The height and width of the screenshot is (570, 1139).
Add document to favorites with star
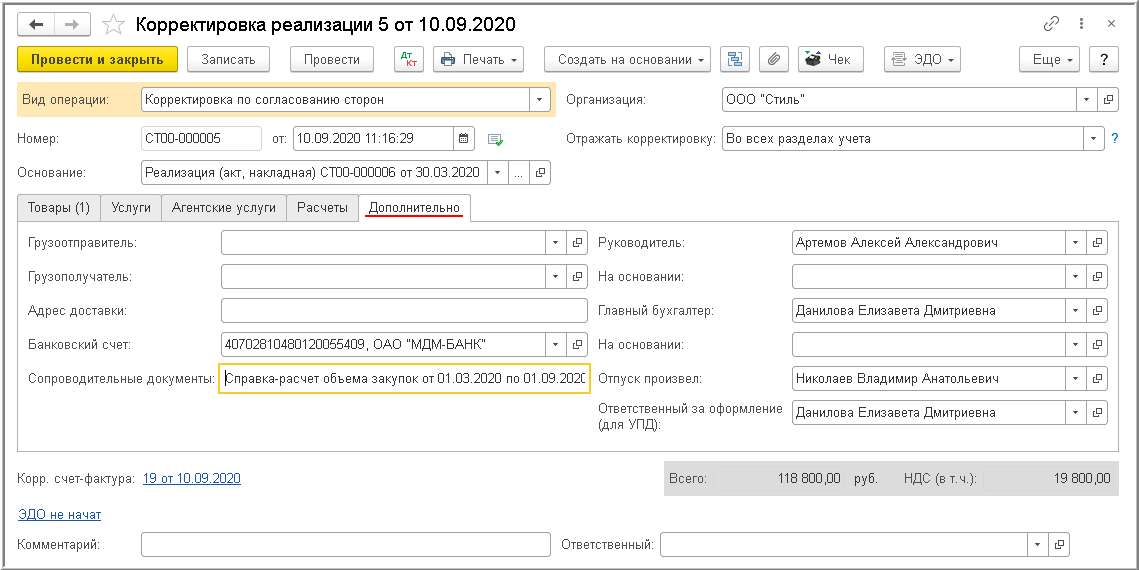pyautogui.click(x=114, y=24)
